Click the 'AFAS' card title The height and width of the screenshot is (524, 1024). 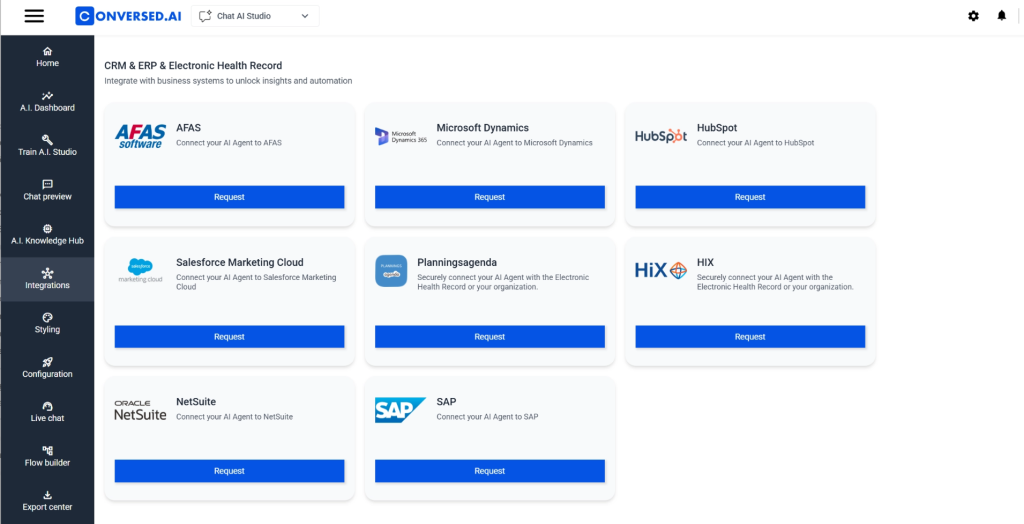click(x=188, y=128)
